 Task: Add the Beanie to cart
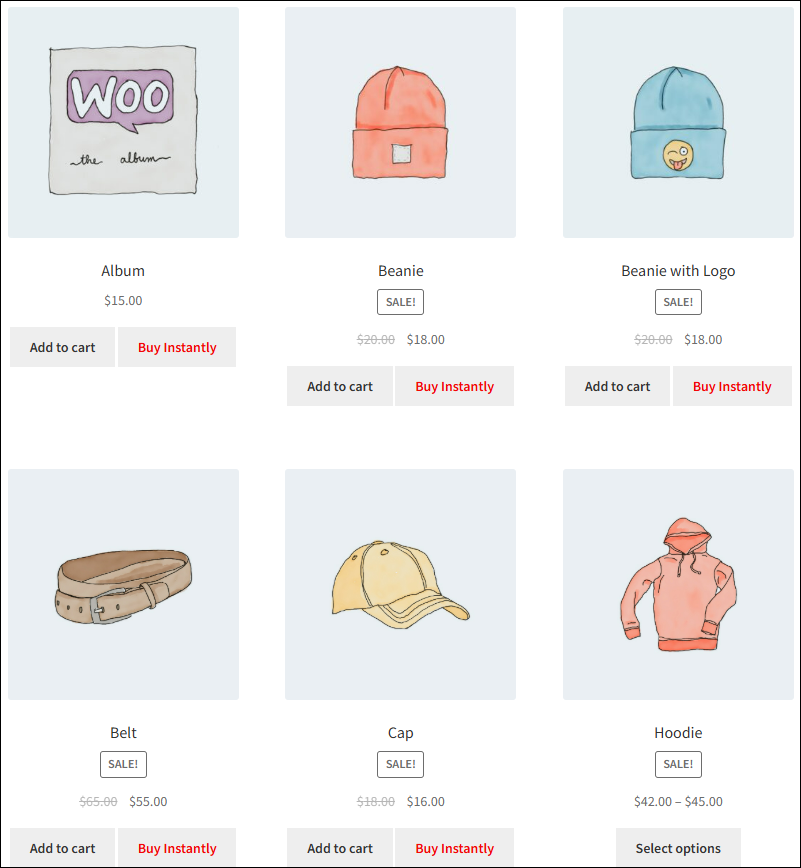[340, 386]
